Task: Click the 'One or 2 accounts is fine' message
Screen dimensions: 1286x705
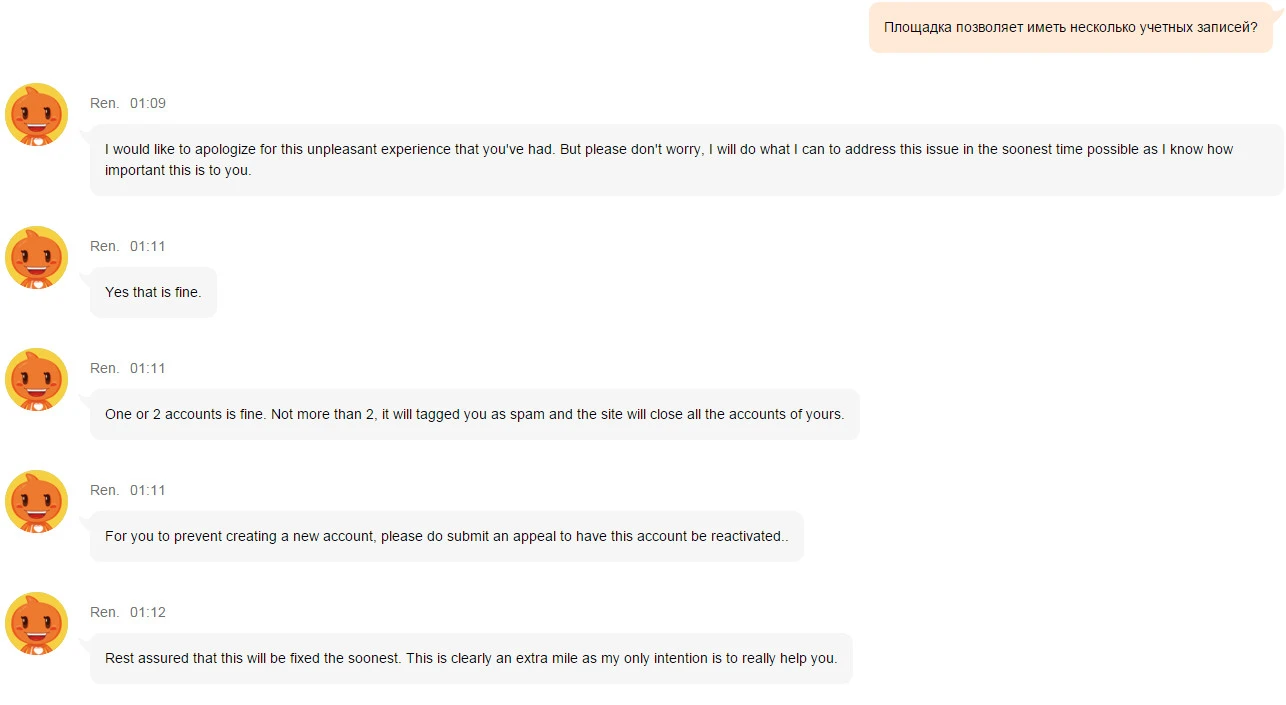Action: click(x=475, y=414)
